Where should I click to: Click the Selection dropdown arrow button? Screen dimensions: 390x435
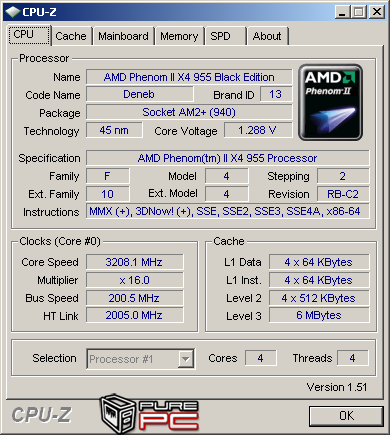pos(185,359)
